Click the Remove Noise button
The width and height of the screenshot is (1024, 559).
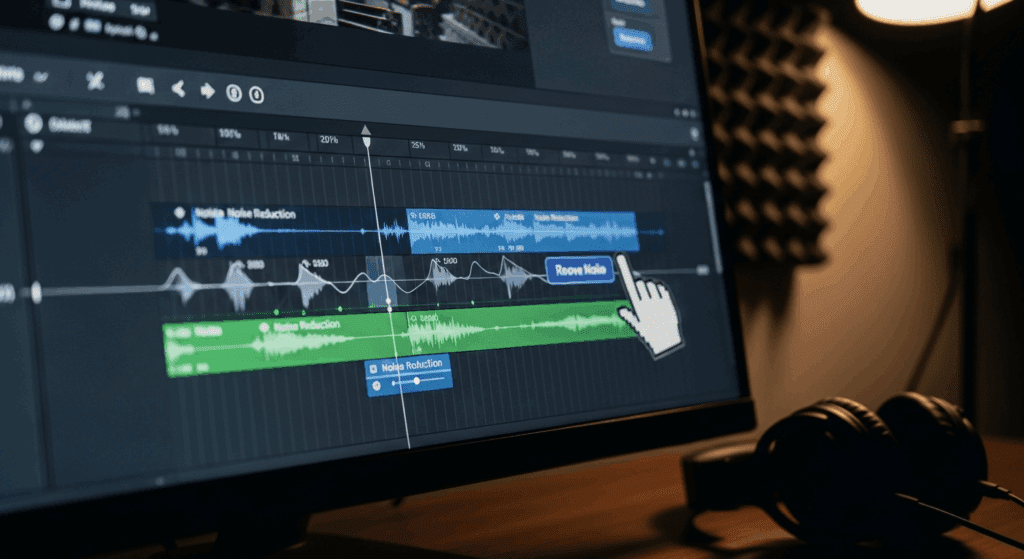[x=579, y=270]
